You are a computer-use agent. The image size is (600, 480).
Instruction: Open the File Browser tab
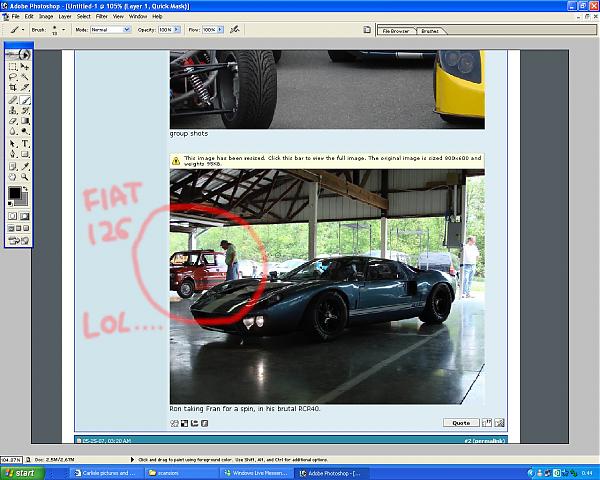coord(396,31)
